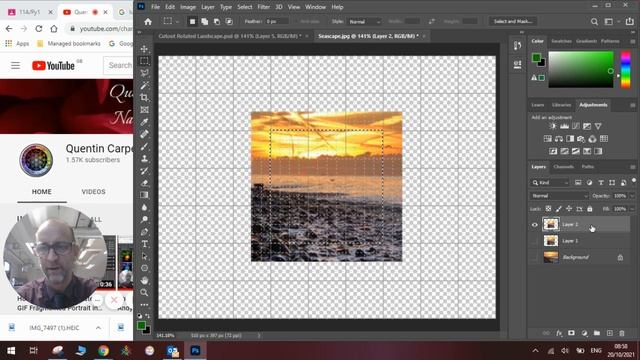Select the Brush tool
Image resolution: width=640 pixels, height=360 pixels.
coord(144,146)
